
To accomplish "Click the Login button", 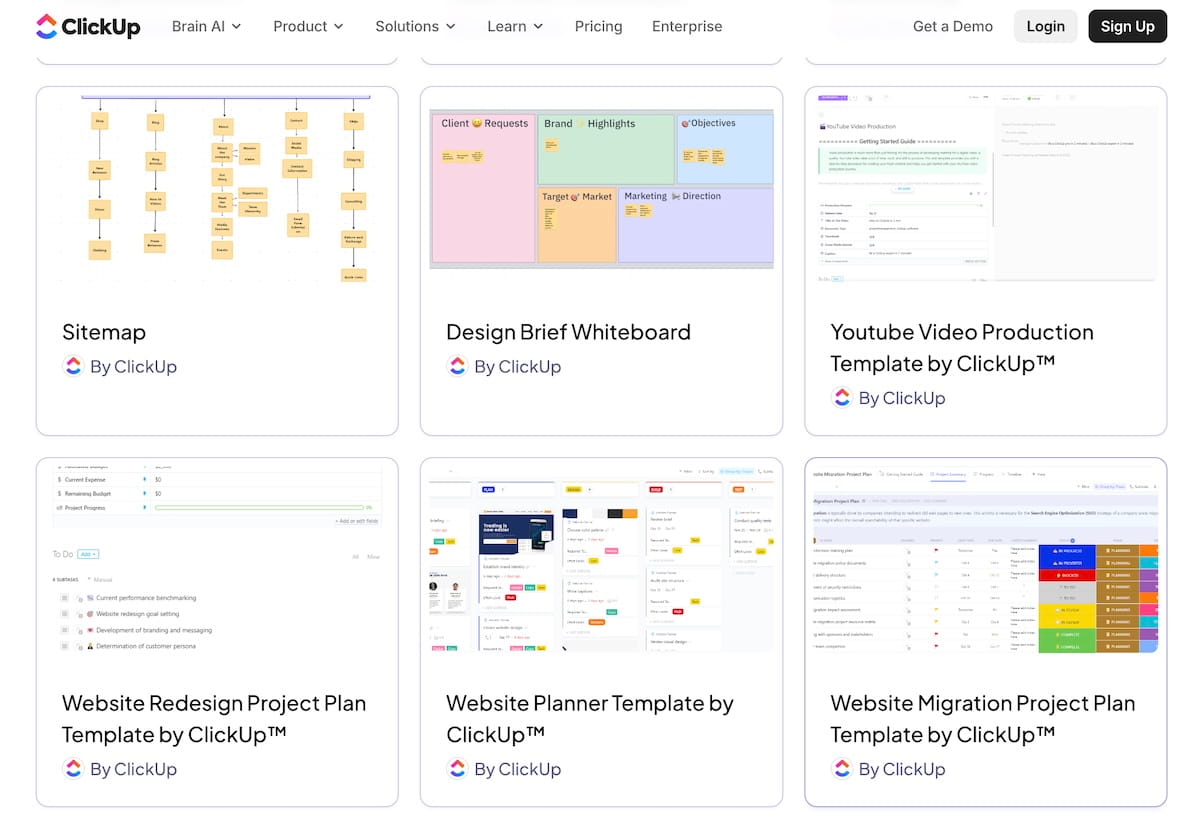I will tap(1045, 26).
